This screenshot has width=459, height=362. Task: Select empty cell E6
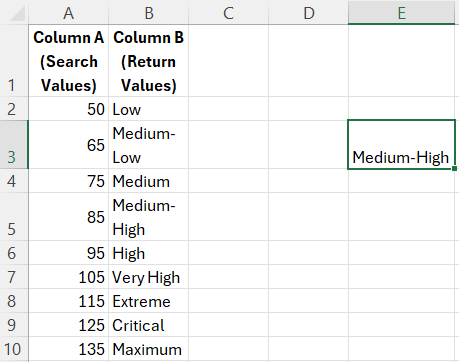tap(402, 253)
